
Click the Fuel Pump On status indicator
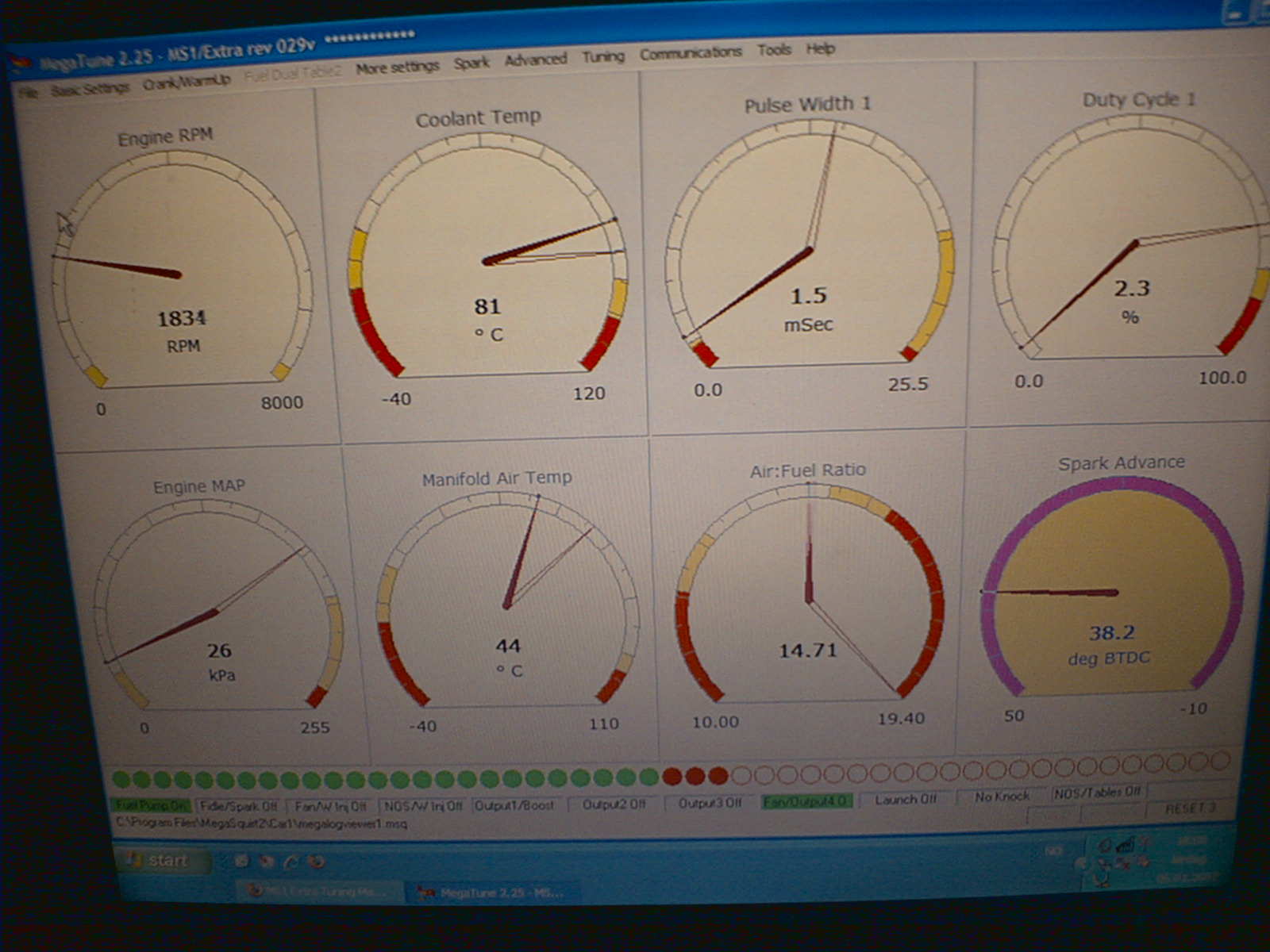coord(151,805)
